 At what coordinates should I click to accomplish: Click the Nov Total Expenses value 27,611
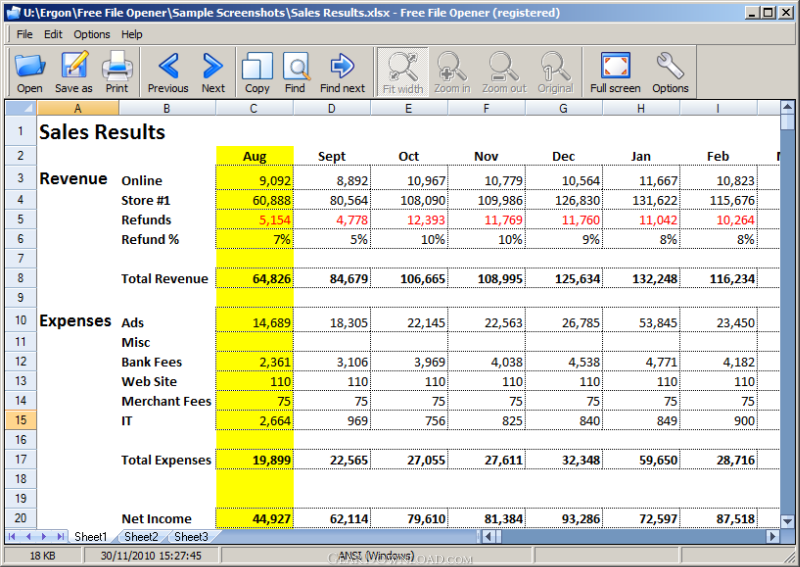click(x=486, y=460)
